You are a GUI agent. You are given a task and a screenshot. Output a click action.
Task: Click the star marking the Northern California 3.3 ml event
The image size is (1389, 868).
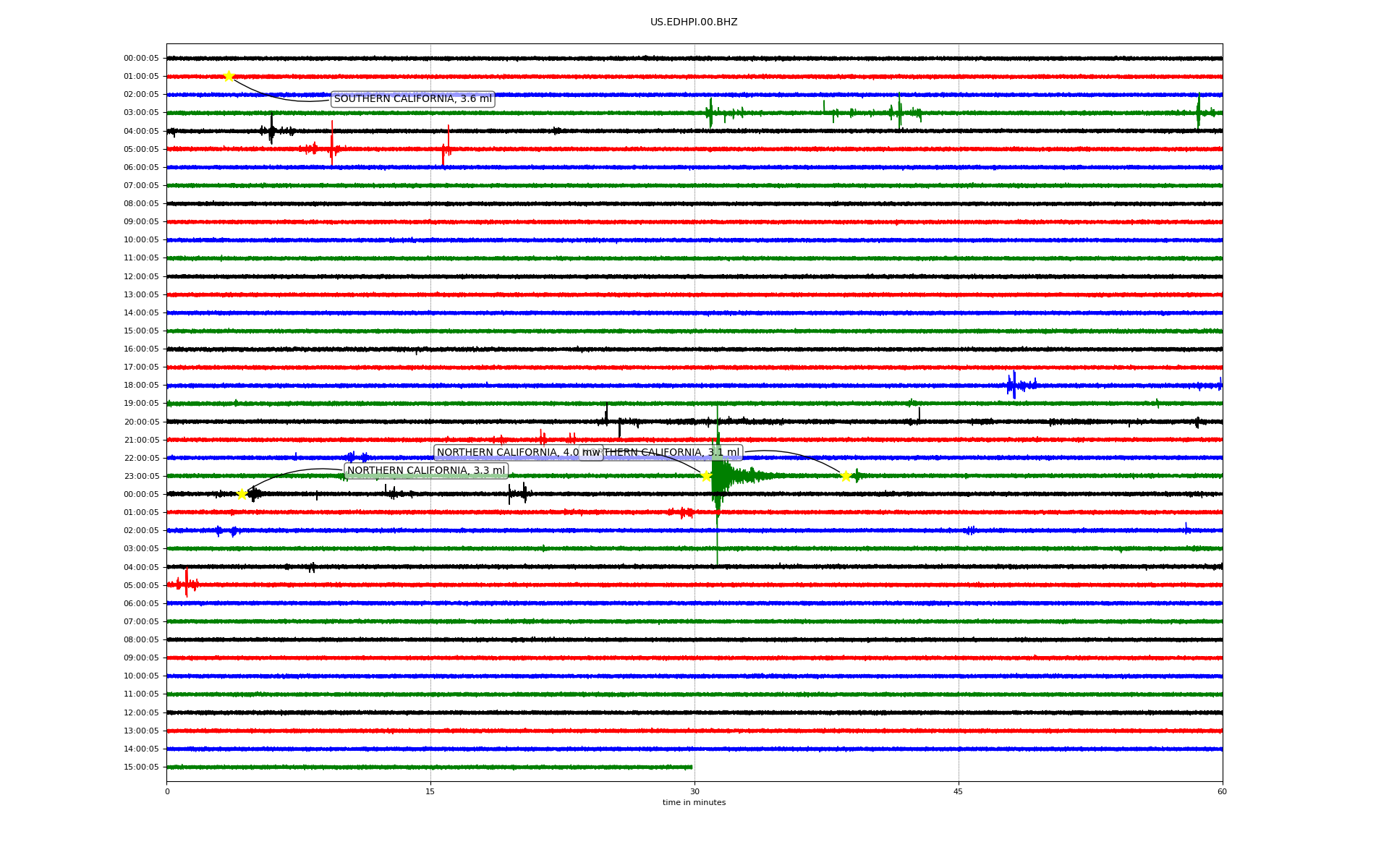pyautogui.click(x=242, y=494)
